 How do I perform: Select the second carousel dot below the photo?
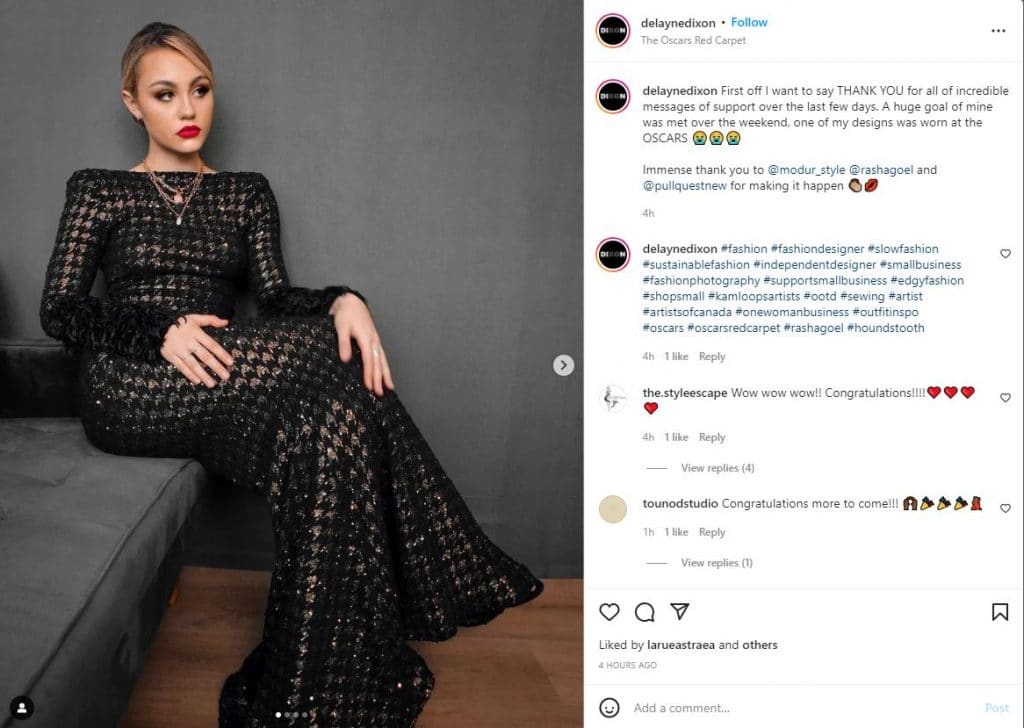pyautogui.click(x=287, y=715)
